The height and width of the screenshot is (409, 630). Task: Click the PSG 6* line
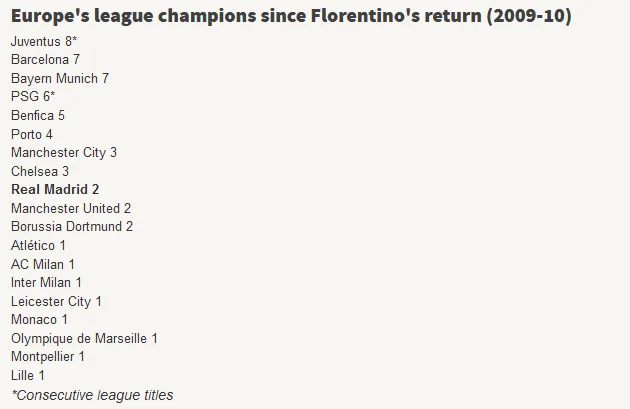33,96
